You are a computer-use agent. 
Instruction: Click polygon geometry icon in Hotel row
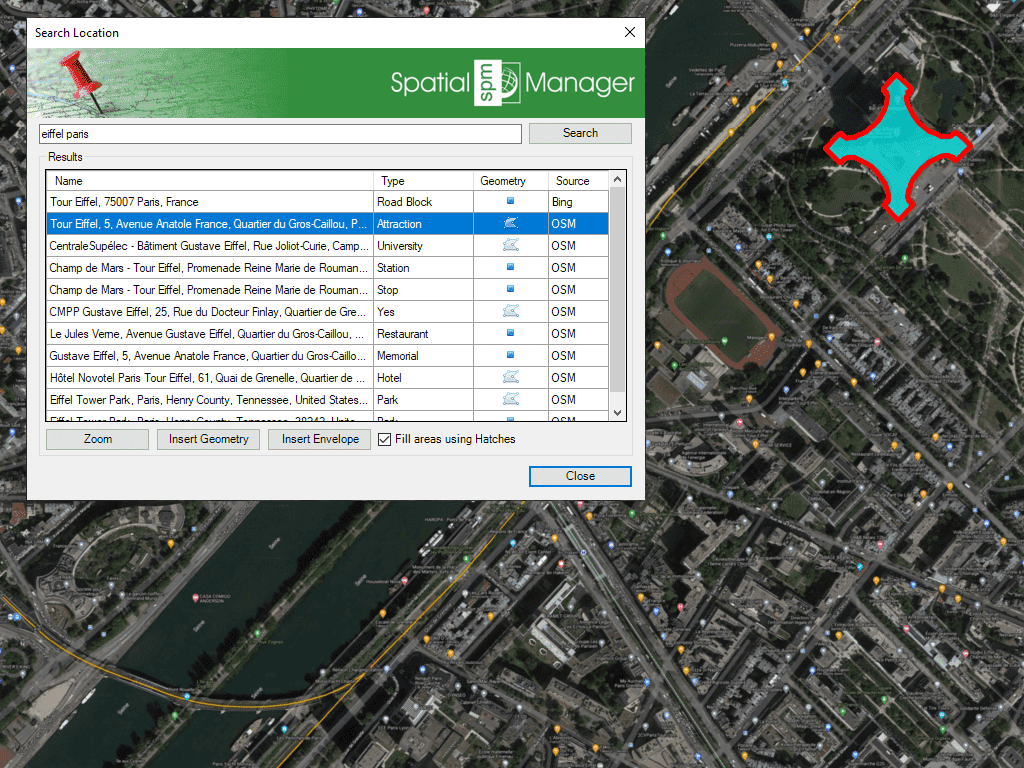point(510,378)
